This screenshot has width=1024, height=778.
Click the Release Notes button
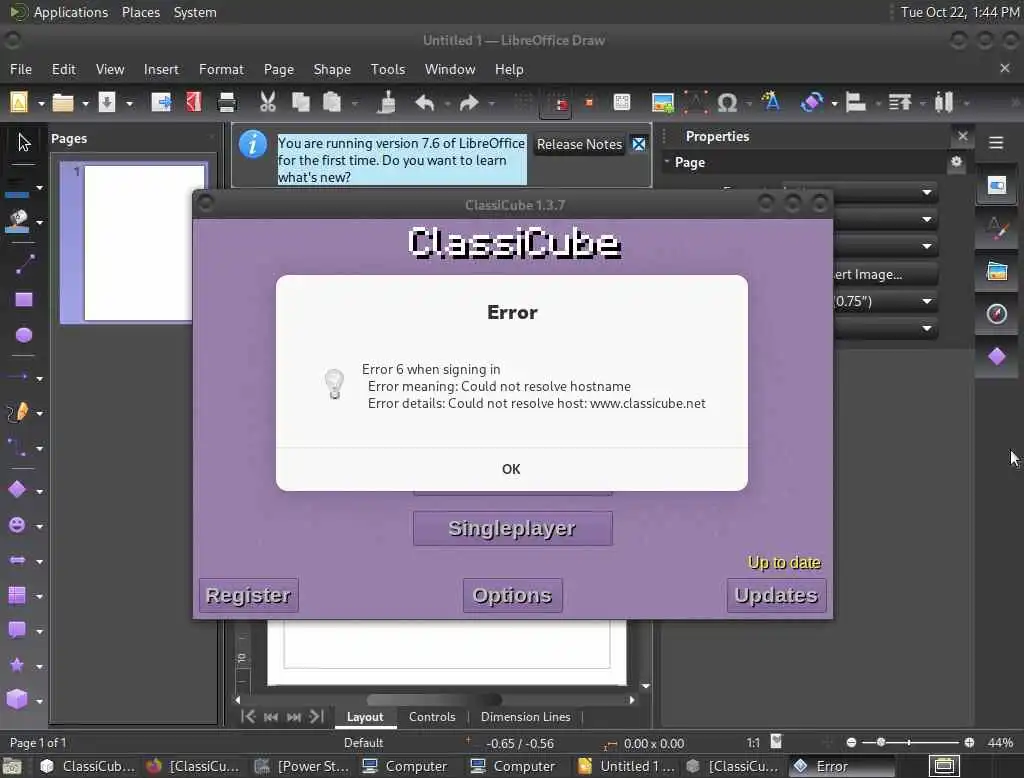pos(579,144)
